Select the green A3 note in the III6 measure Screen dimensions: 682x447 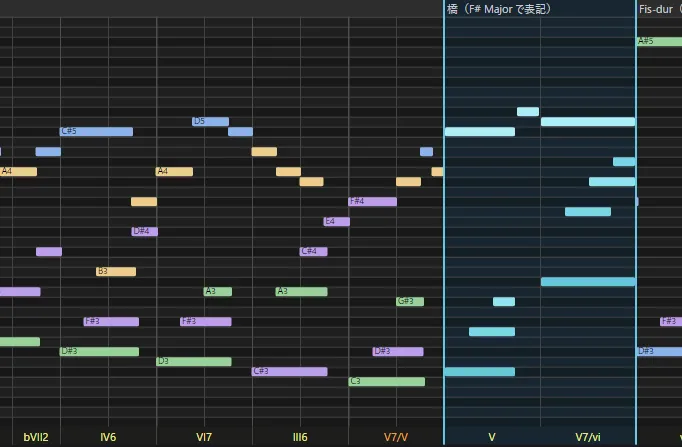[x=301, y=291]
